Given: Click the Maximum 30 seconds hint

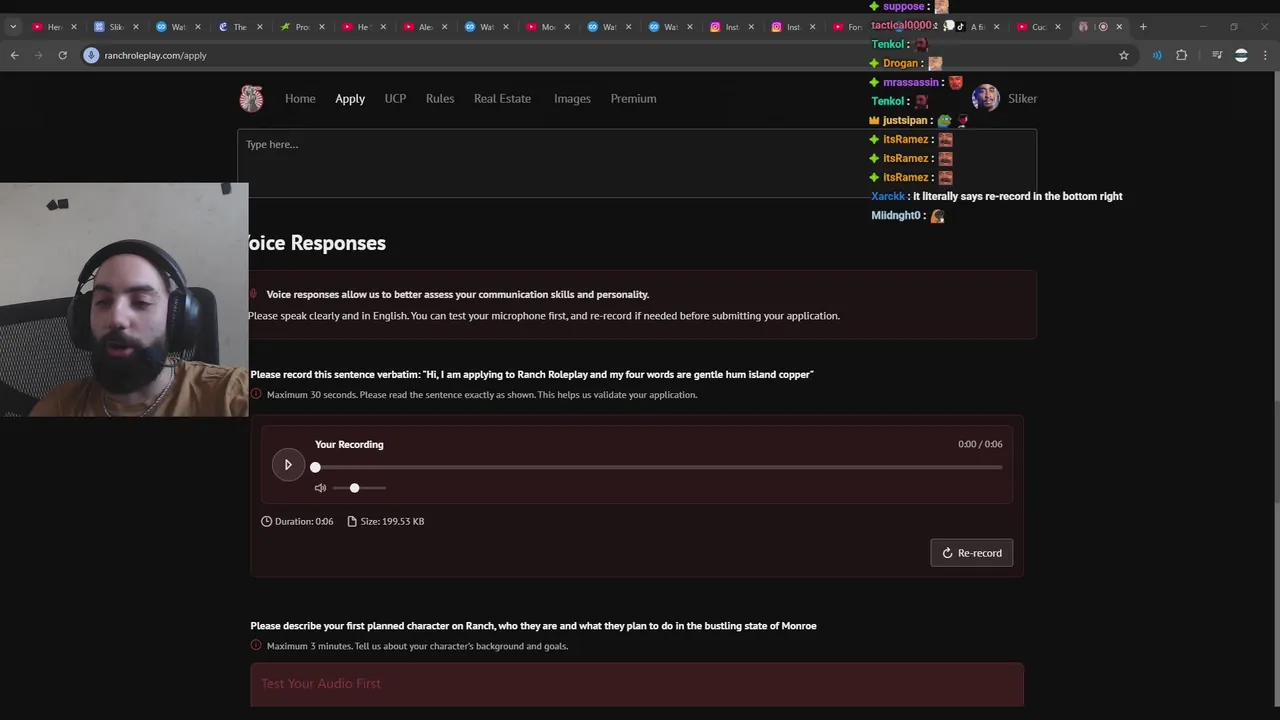Looking at the screenshot, I should (482, 394).
